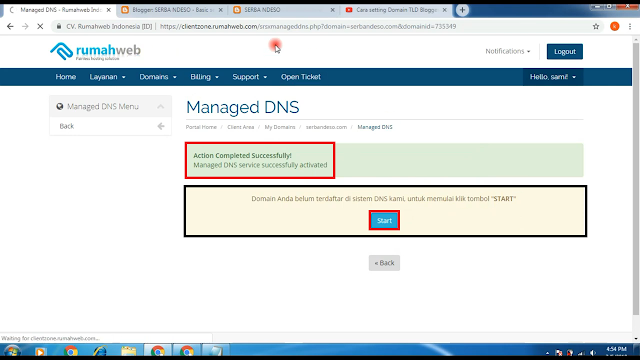Open Internet Explorer from the taskbar
This screenshot has height=360, width=640.
click(x=100, y=351)
